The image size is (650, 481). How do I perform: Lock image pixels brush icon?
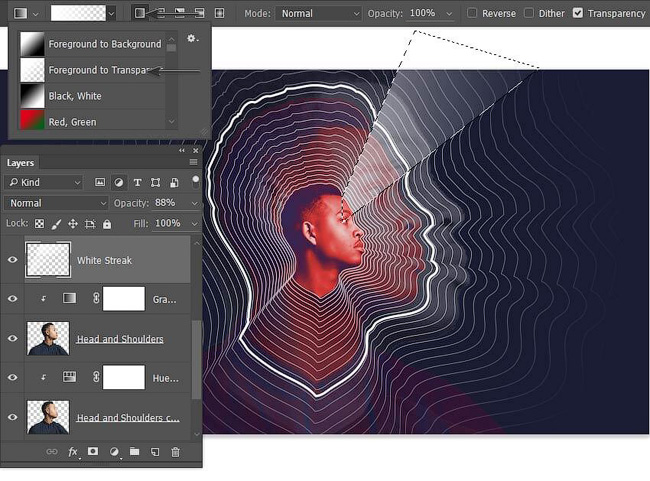56,224
